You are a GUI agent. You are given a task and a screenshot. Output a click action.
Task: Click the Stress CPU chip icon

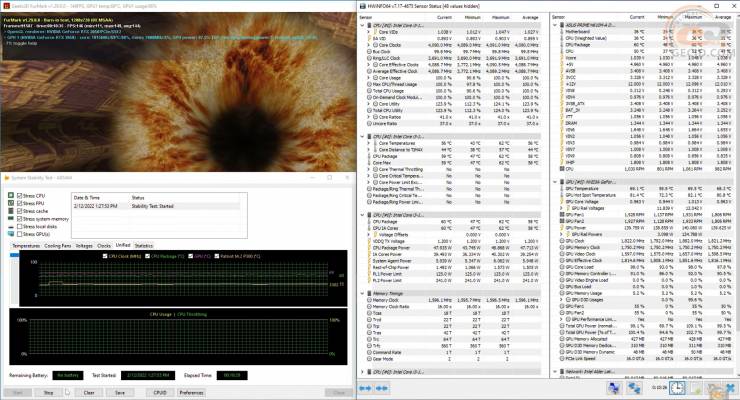coord(11,195)
